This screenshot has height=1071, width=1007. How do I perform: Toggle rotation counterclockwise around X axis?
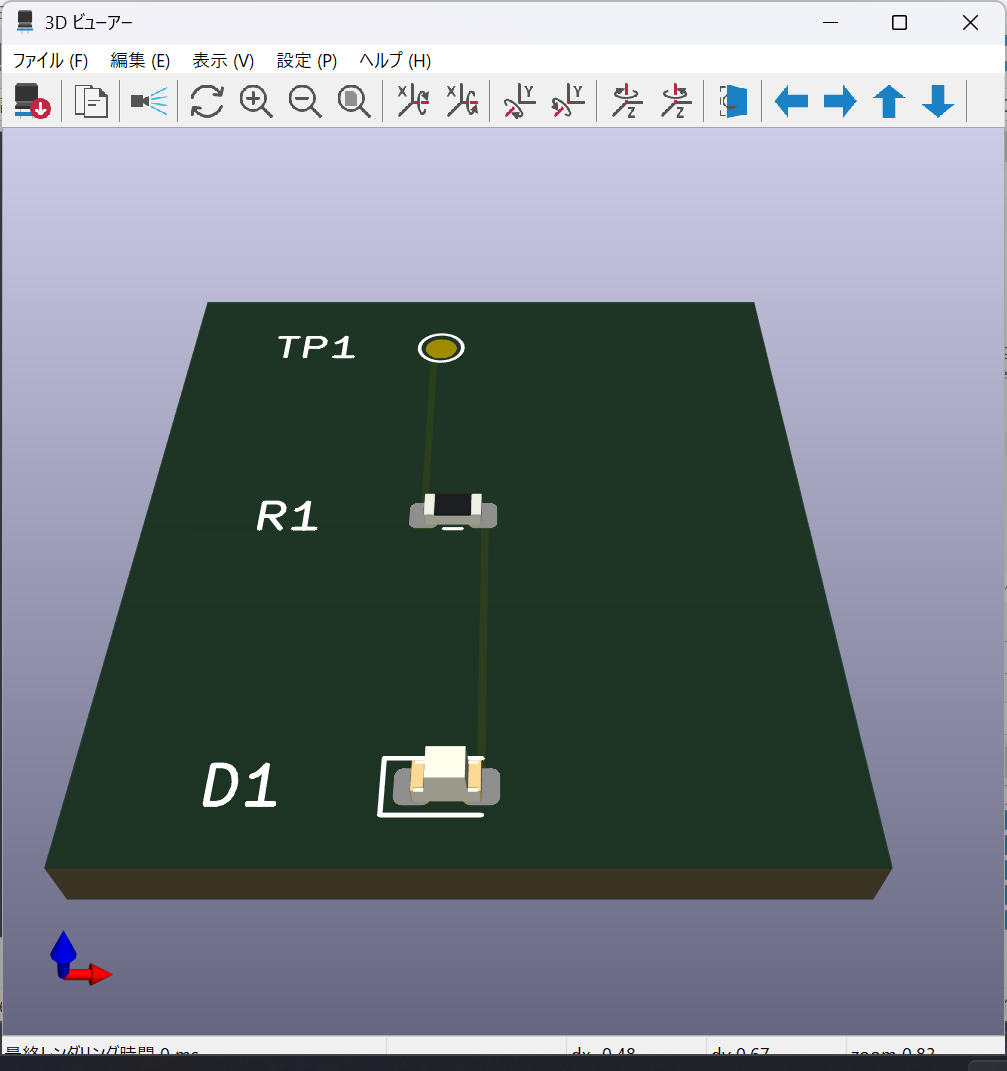click(x=462, y=101)
